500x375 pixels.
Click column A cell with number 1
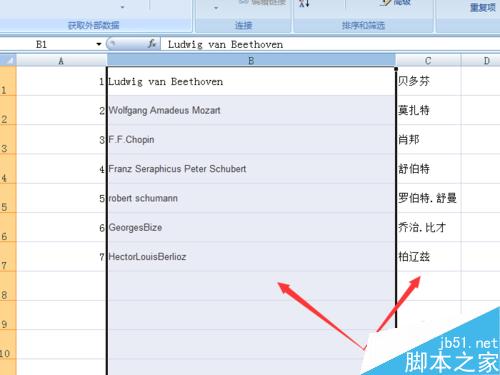61,81
